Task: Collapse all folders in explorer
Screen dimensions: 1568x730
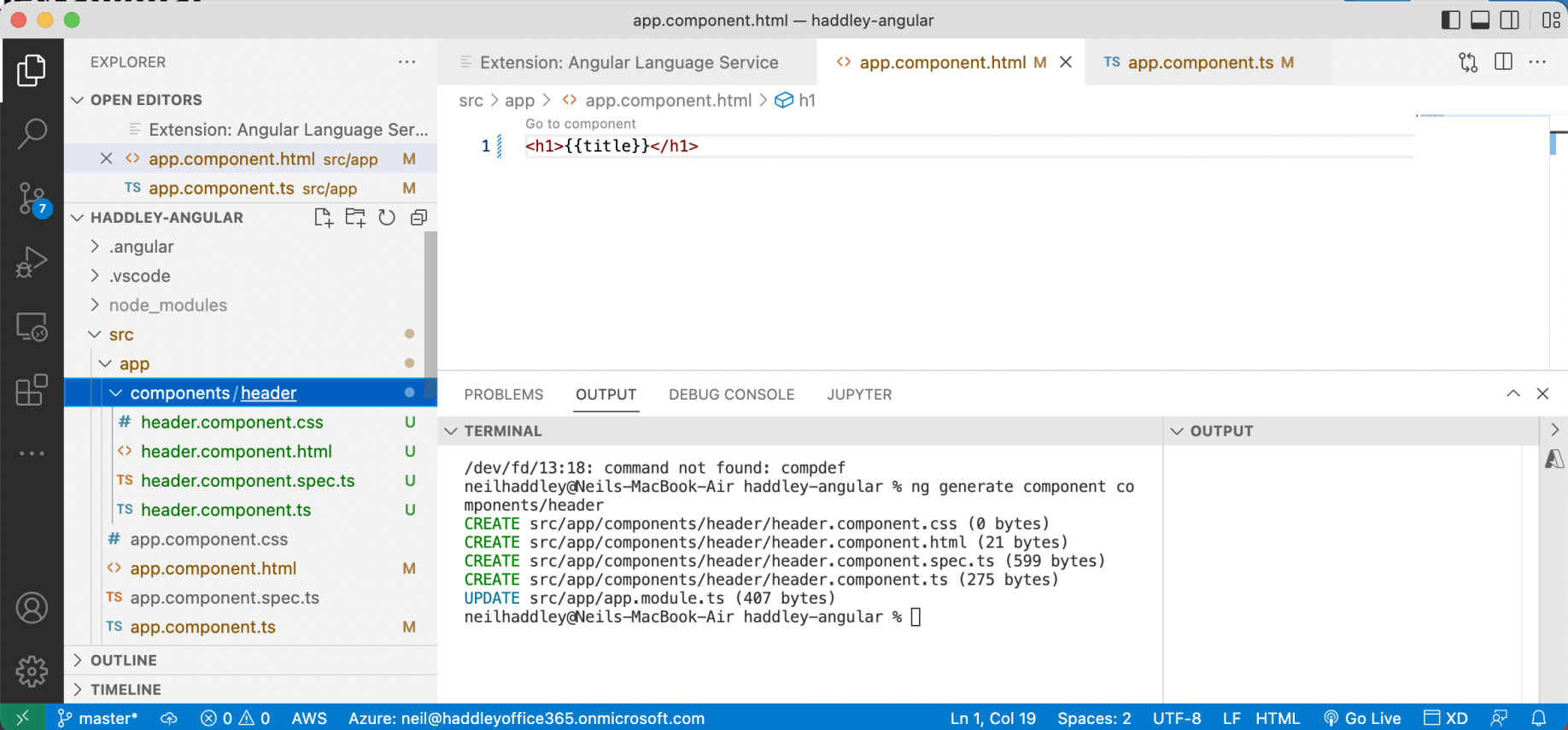Action: tap(418, 218)
